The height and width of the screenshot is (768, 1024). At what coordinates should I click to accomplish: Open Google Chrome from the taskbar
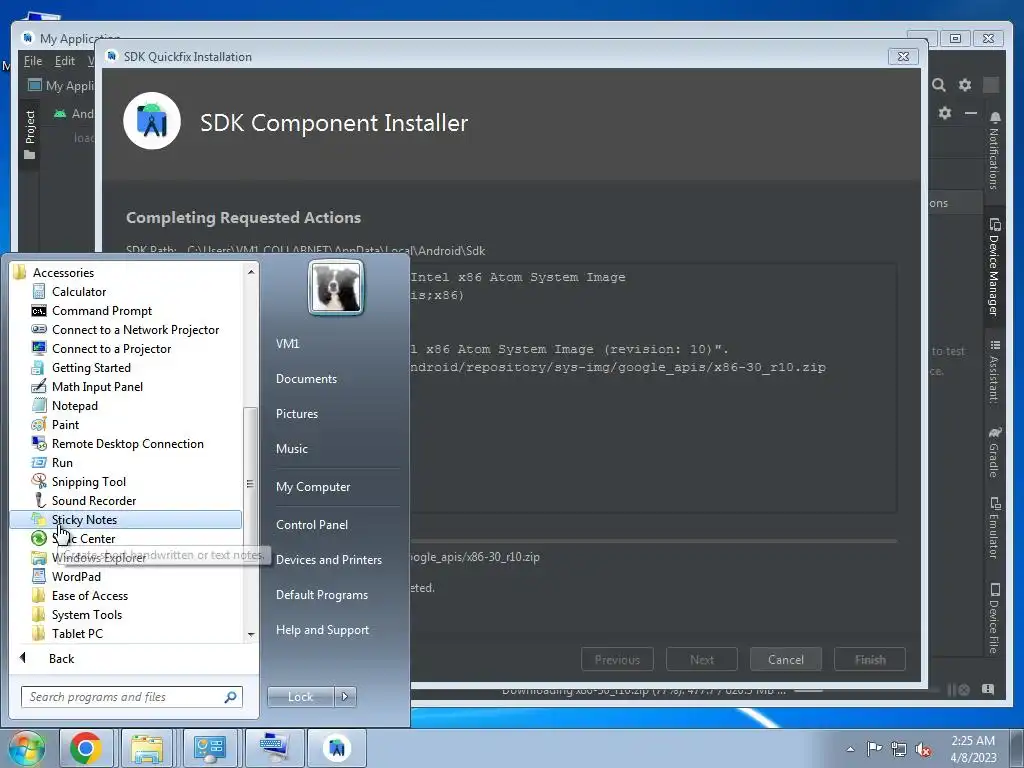[x=86, y=748]
